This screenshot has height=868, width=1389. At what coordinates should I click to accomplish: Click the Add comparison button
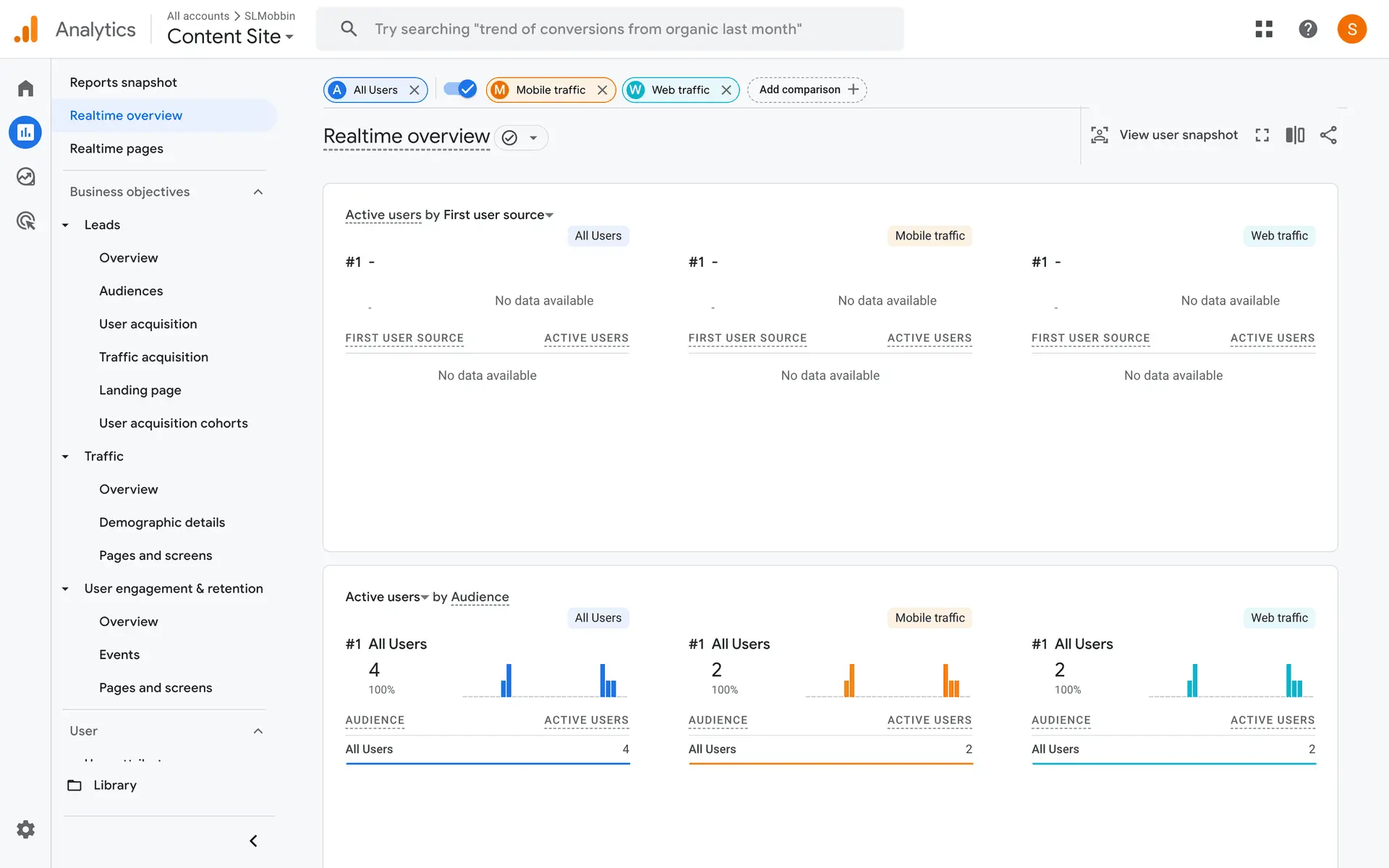tap(807, 90)
